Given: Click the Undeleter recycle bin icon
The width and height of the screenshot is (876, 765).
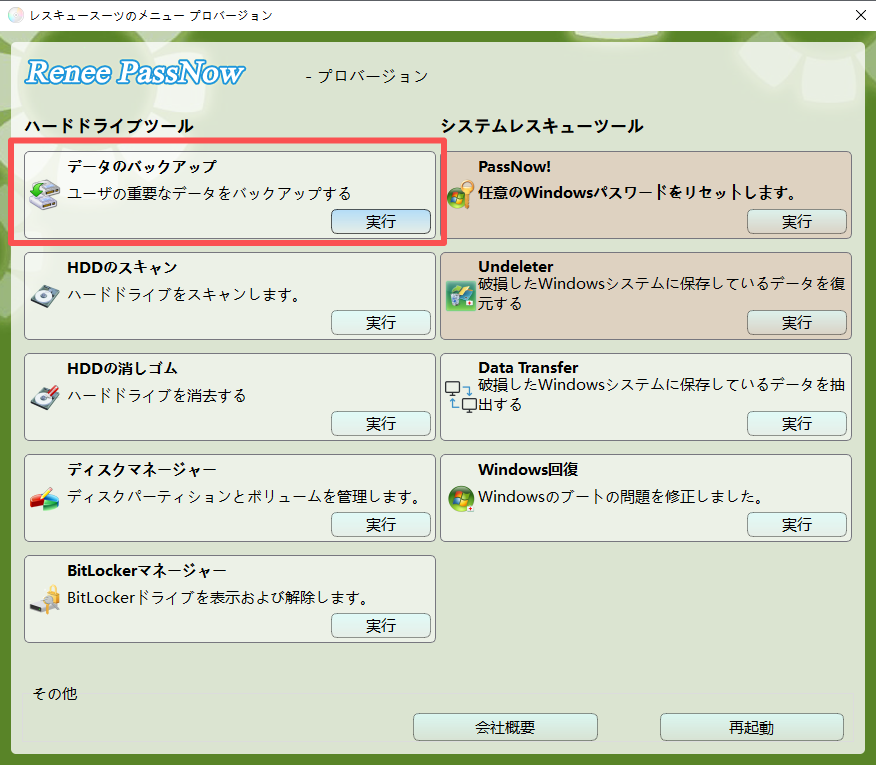Looking at the screenshot, I should point(461,296).
